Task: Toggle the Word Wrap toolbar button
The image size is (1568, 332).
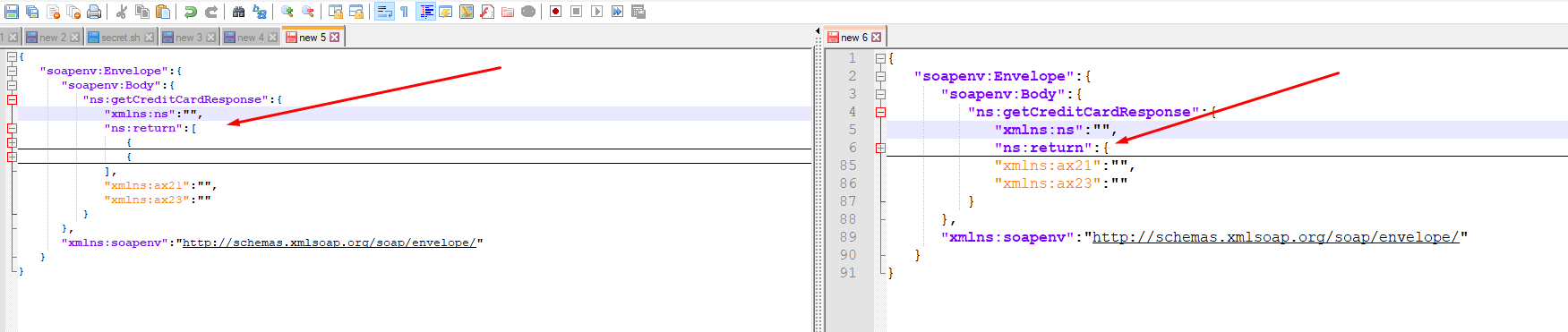Action: point(383,12)
